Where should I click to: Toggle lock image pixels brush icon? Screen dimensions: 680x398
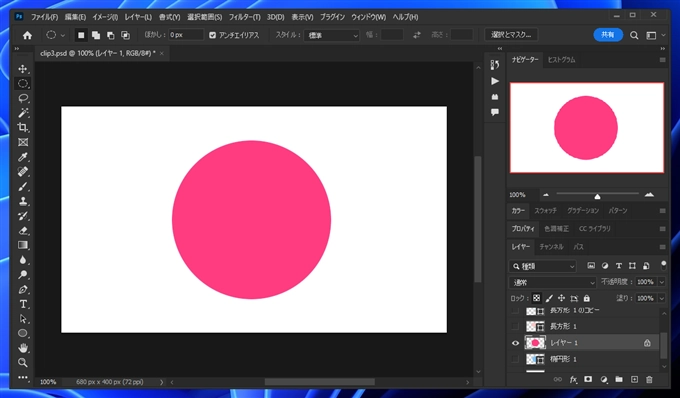click(549, 298)
